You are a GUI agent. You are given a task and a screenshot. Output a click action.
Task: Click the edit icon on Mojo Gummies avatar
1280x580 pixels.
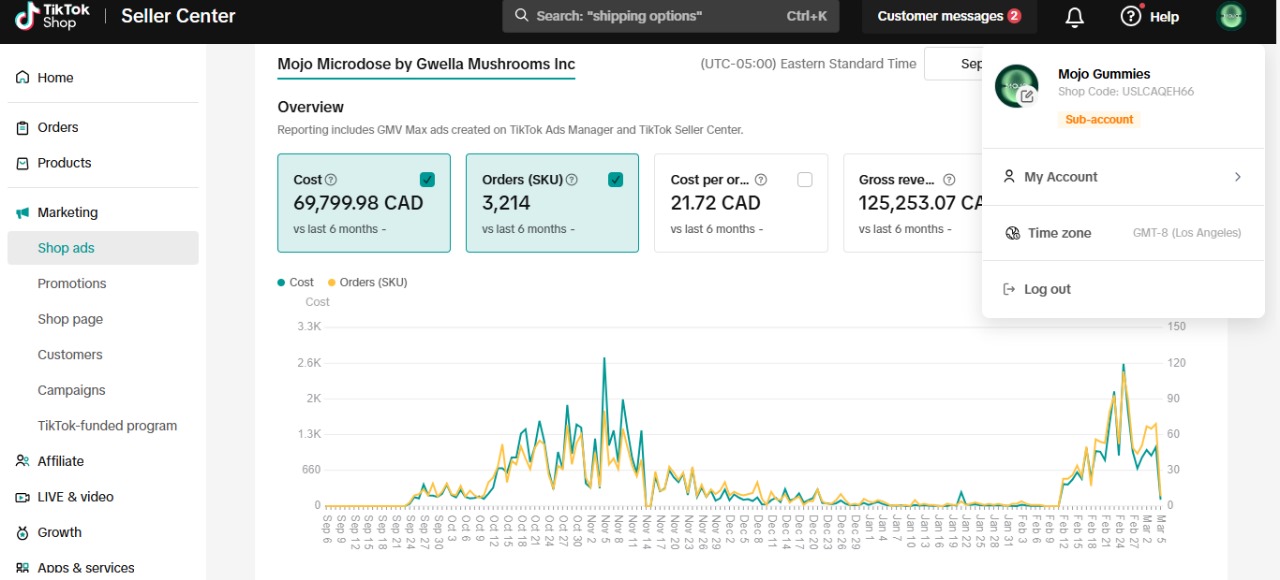pos(1026,97)
